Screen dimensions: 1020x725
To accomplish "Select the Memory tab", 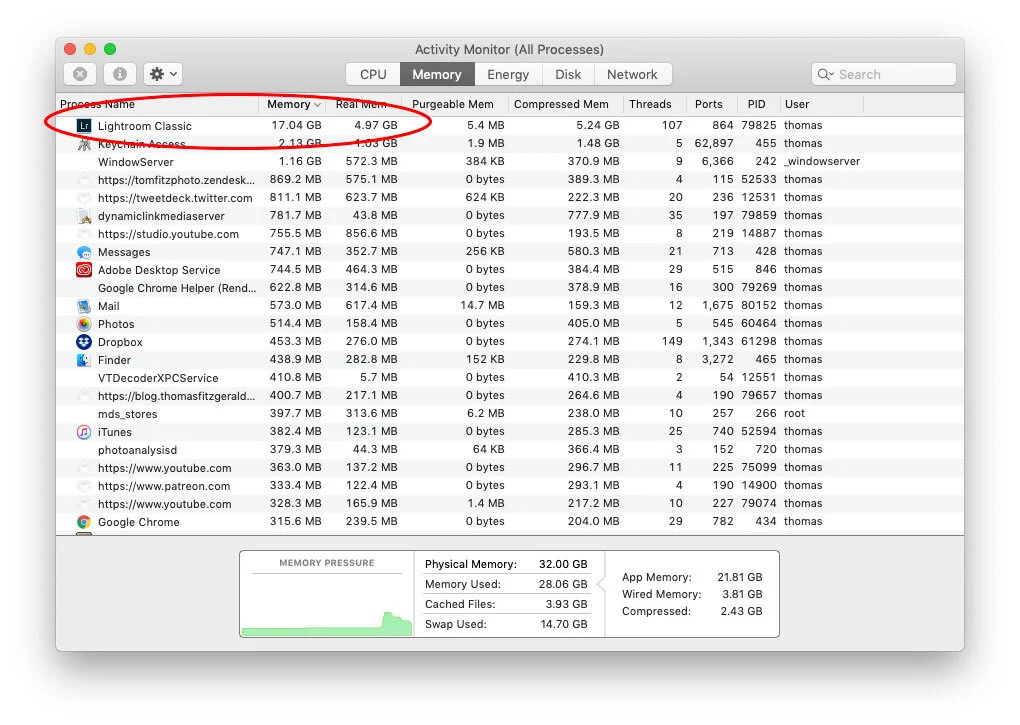I will click(x=437, y=74).
